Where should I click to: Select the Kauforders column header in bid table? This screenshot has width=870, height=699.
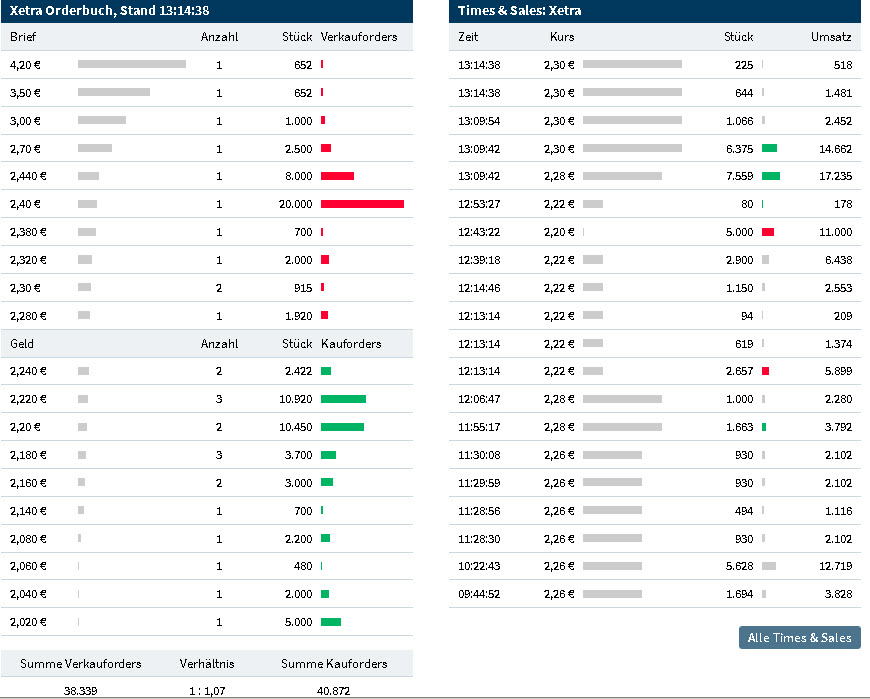(351, 343)
